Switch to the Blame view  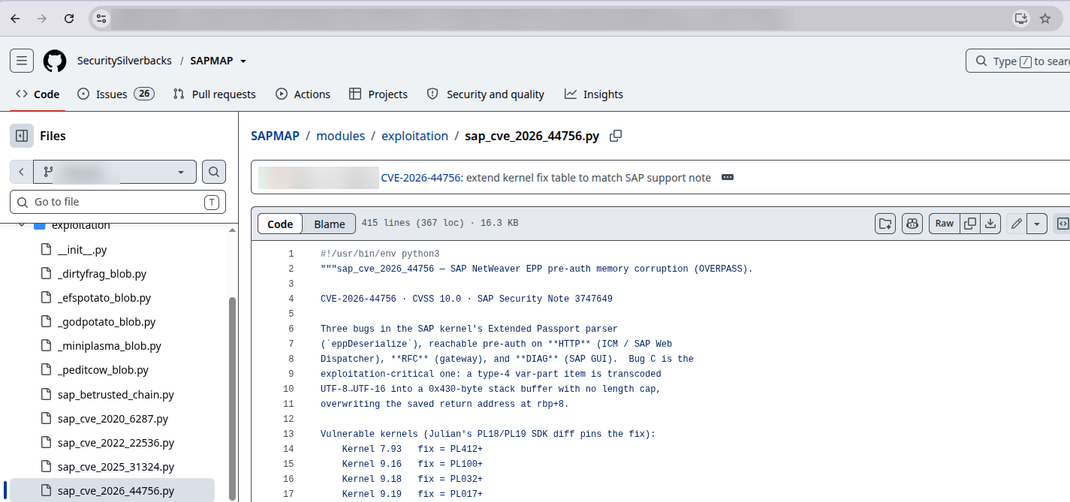329,224
